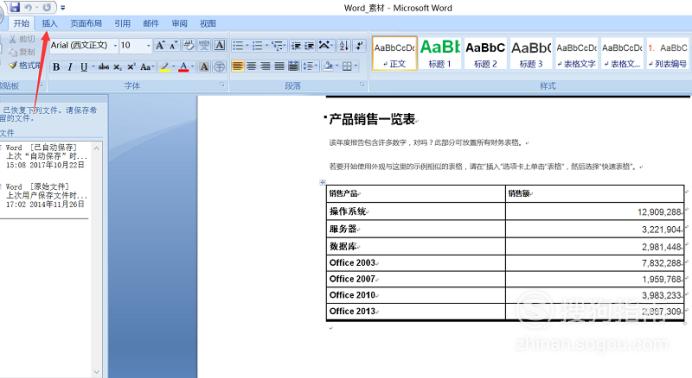The image size is (692, 378).
Task: Open Font dialog launcher
Action: click(222, 85)
